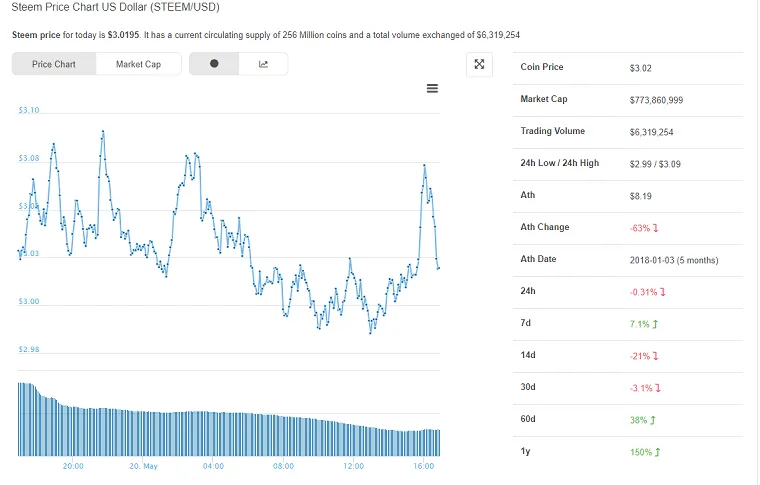Click the 30d change -3.1% value
Image resolution: width=760 pixels, height=485 pixels.
[645, 388]
